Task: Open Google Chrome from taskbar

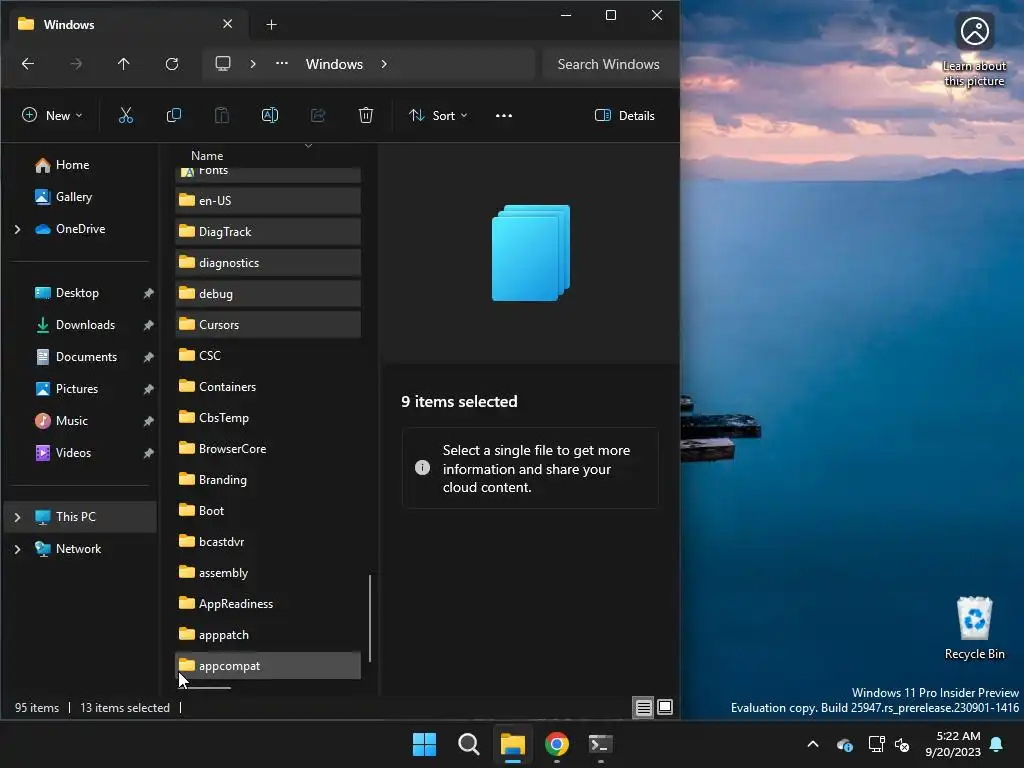Action: (556, 744)
